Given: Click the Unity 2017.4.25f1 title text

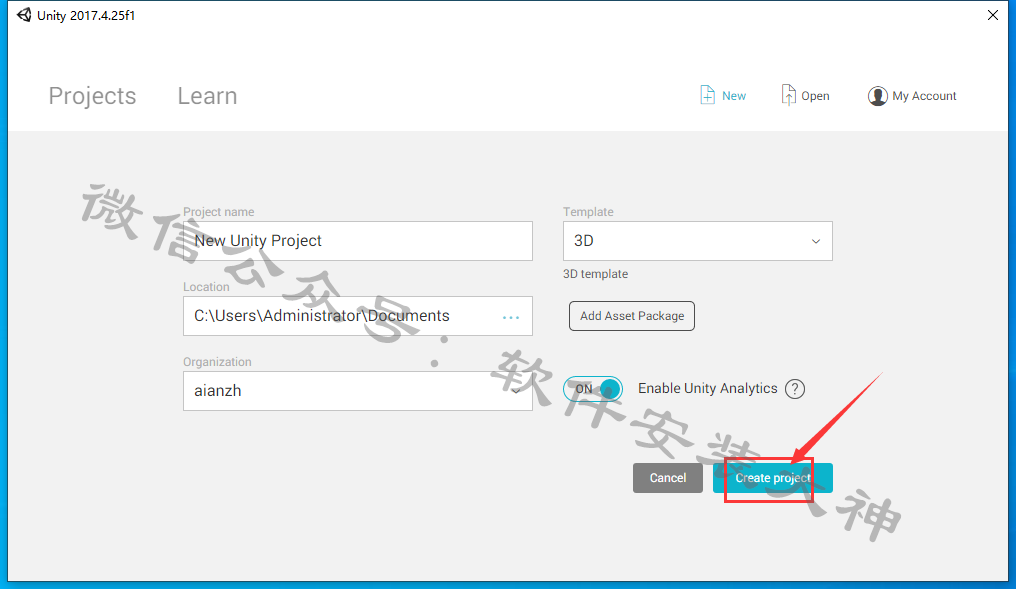Looking at the screenshot, I should 86,16.
